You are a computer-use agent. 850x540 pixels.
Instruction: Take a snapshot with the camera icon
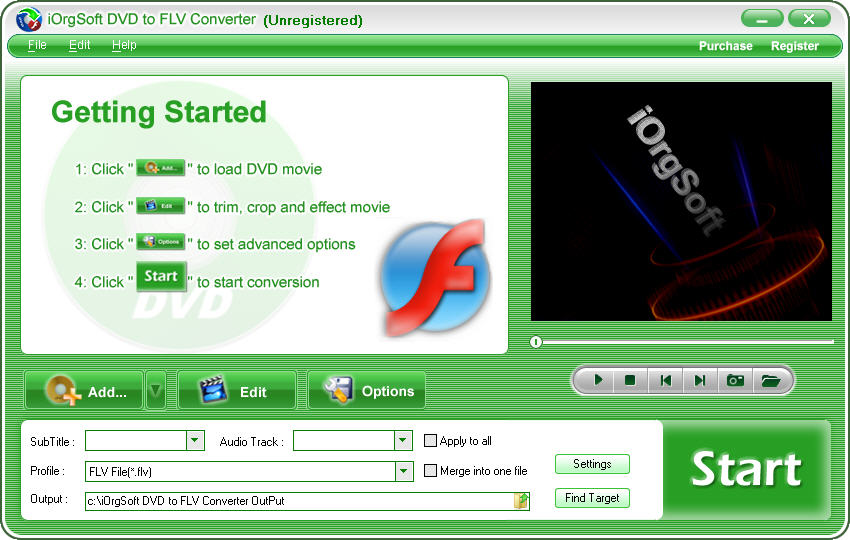735,380
